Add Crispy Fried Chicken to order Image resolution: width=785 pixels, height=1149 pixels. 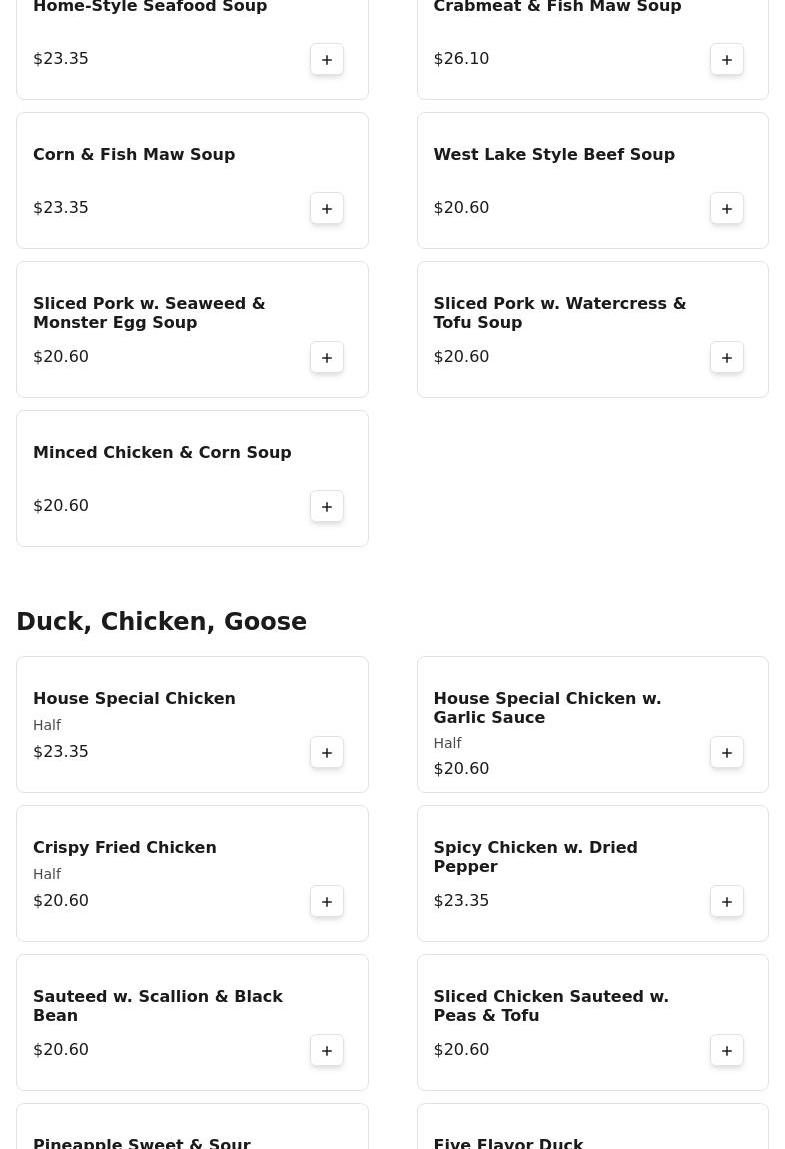(x=327, y=902)
